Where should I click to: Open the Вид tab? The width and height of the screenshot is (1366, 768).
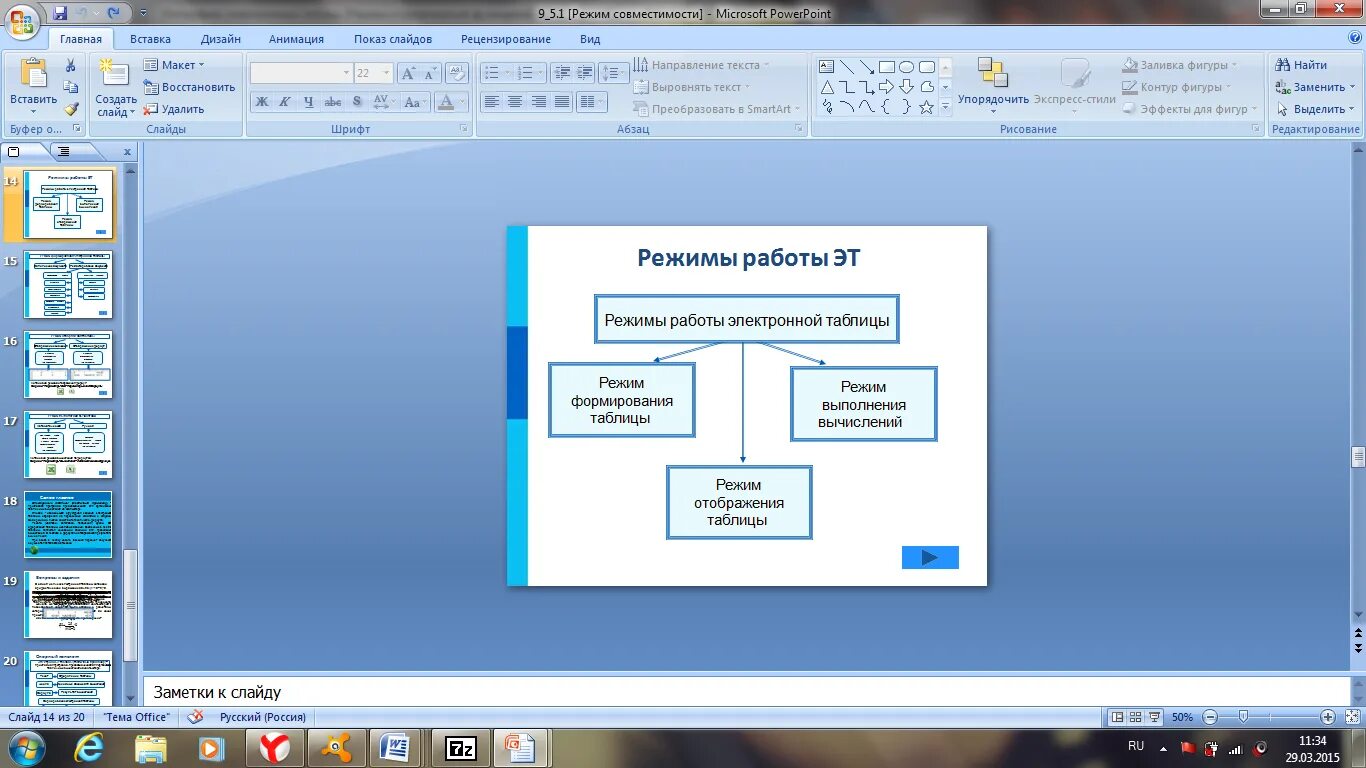point(590,39)
